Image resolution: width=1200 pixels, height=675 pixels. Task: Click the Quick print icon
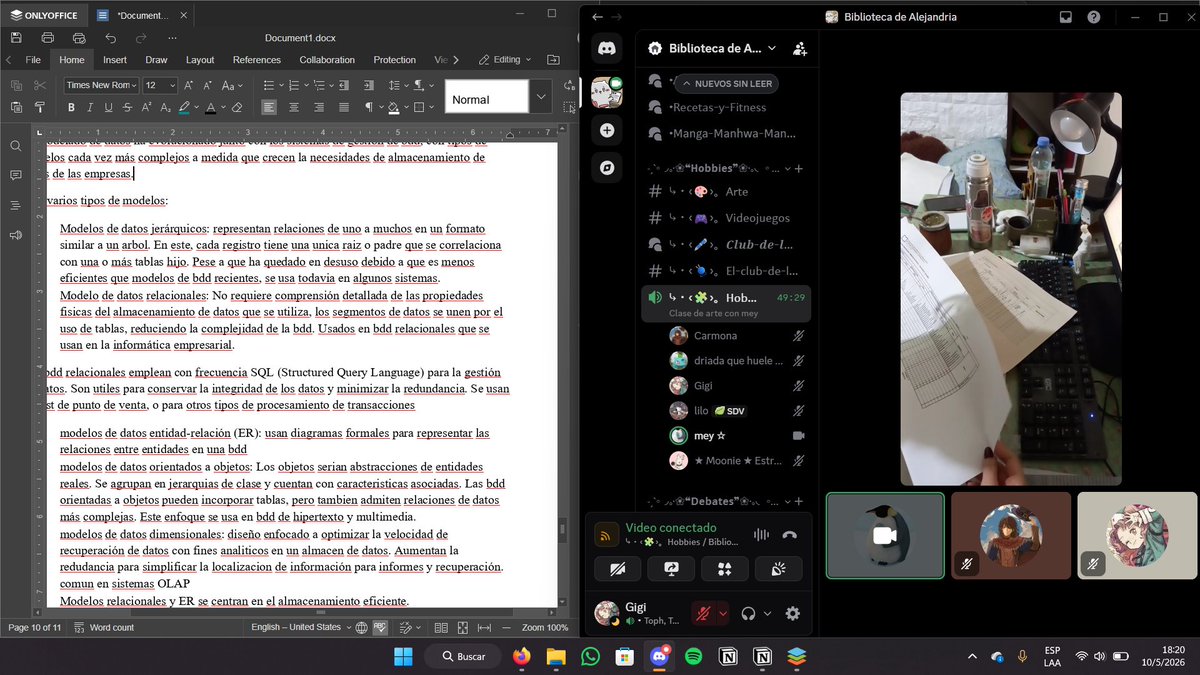[79, 38]
